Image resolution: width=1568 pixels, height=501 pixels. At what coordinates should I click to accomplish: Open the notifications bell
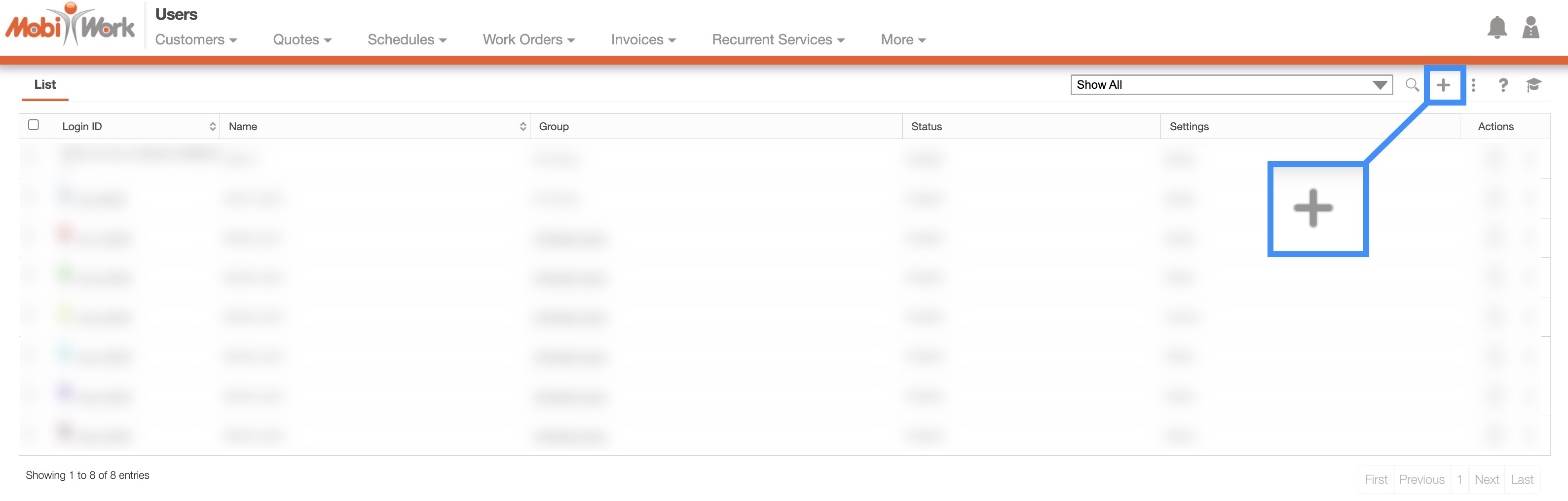1496,28
